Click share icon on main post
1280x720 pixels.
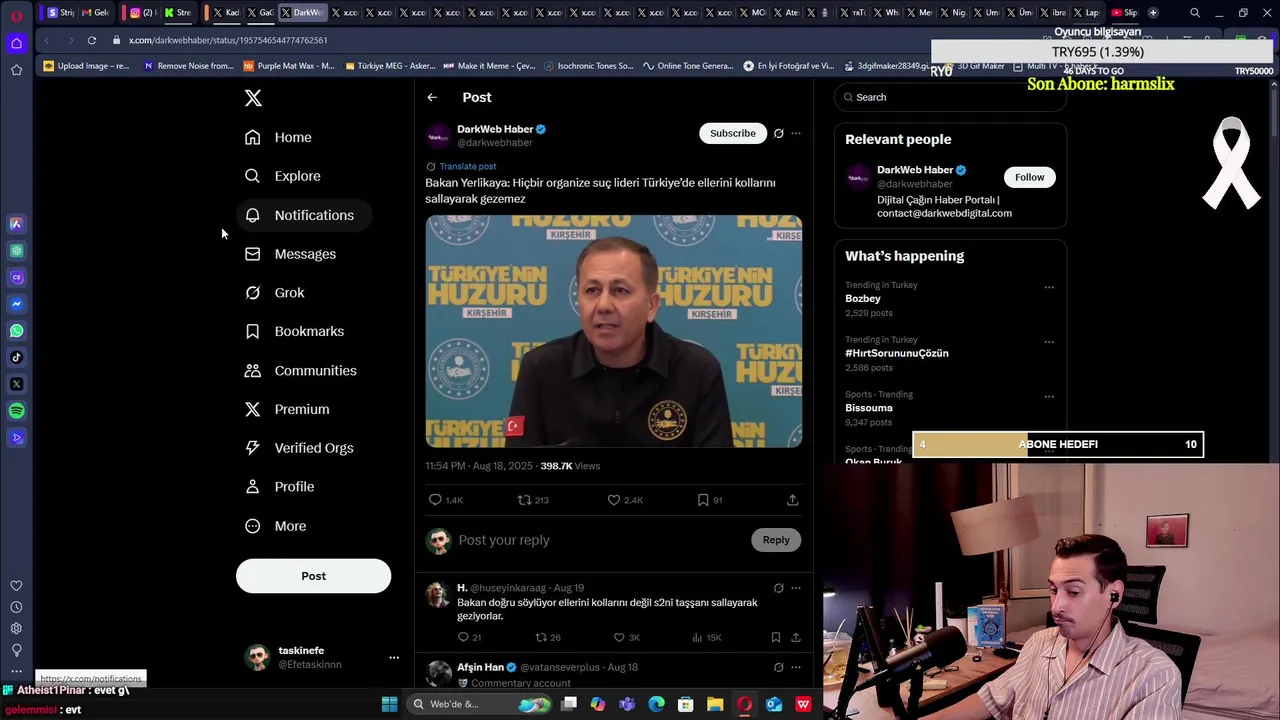coord(792,500)
